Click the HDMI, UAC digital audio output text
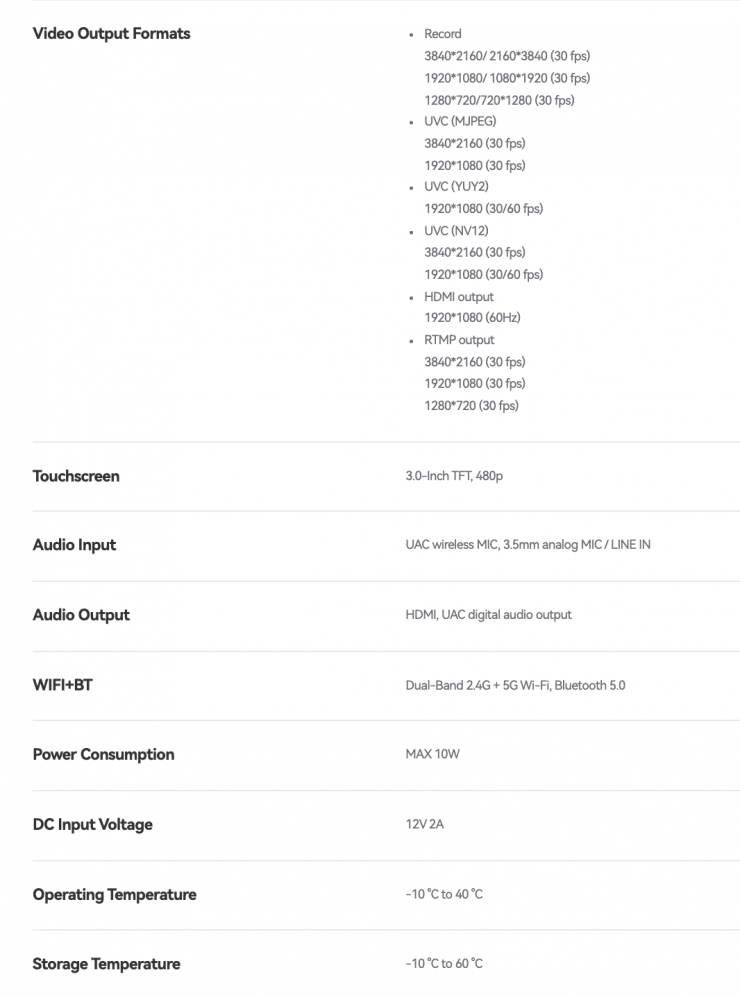 click(488, 615)
